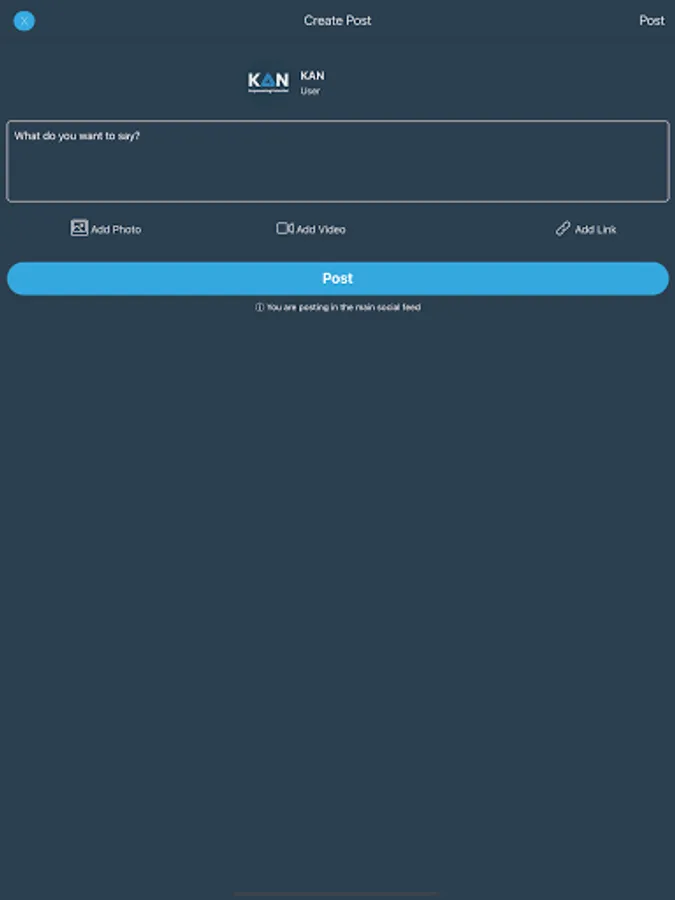Click the placeholder text in the post box
This screenshot has height=900, width=675.
[x=77, y=136]
